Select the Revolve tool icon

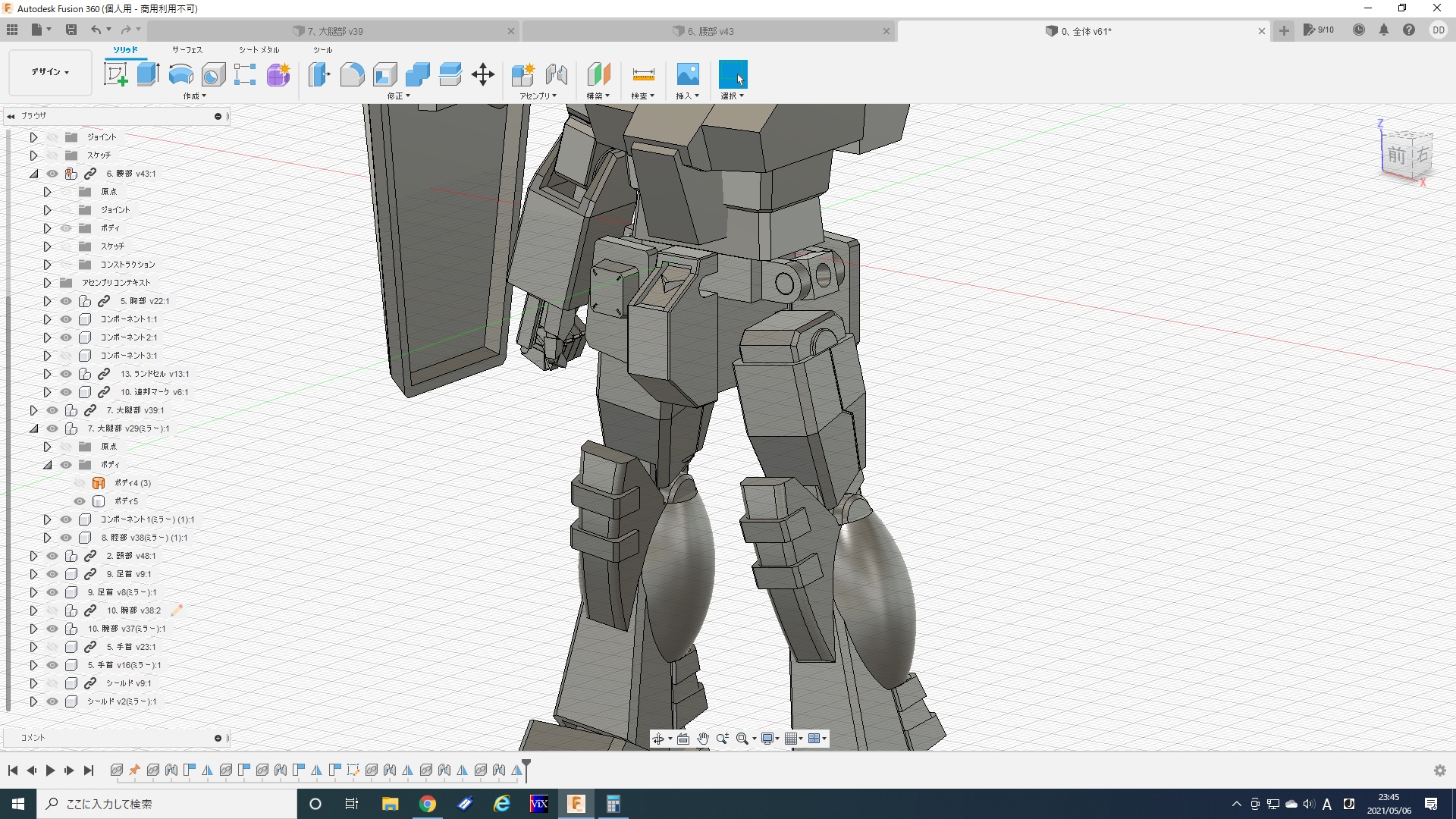(180, 74)
